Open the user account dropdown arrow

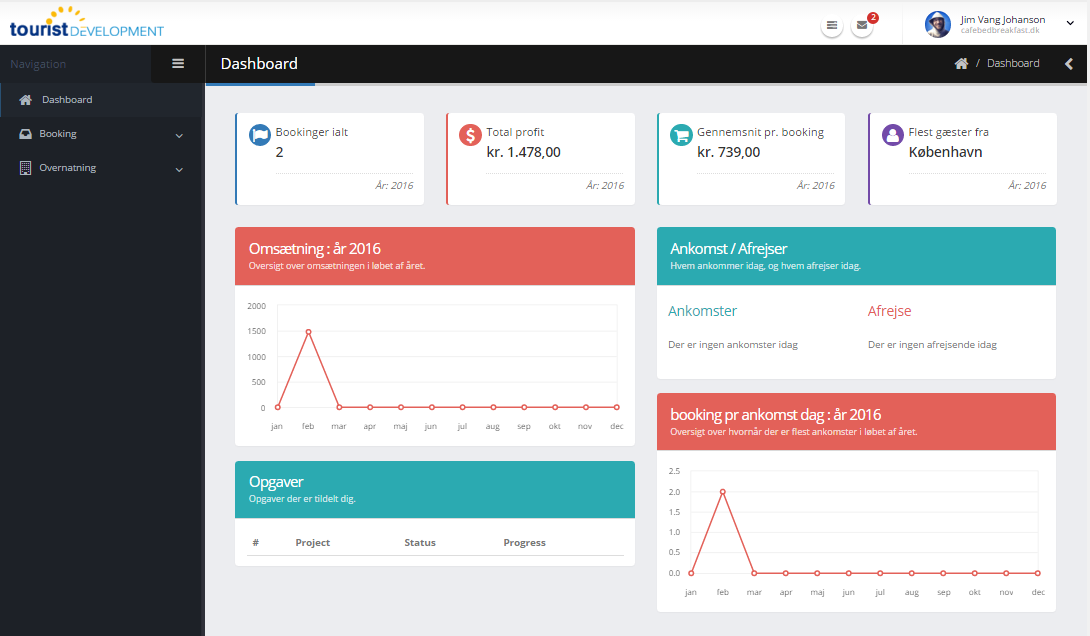(x=1070, y=23)
